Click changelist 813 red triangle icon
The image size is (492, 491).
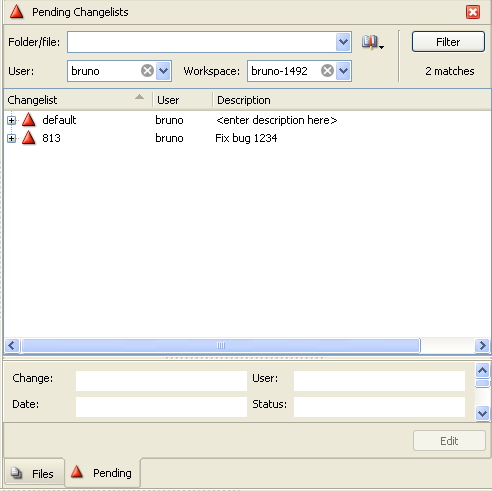click(29, 138)
